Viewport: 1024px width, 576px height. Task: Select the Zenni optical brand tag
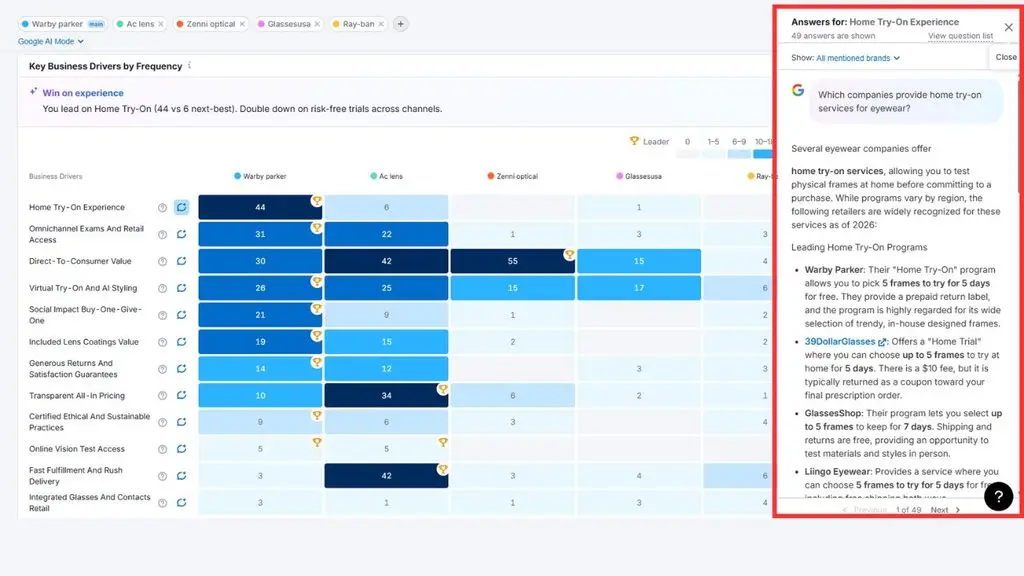(206, 24)
